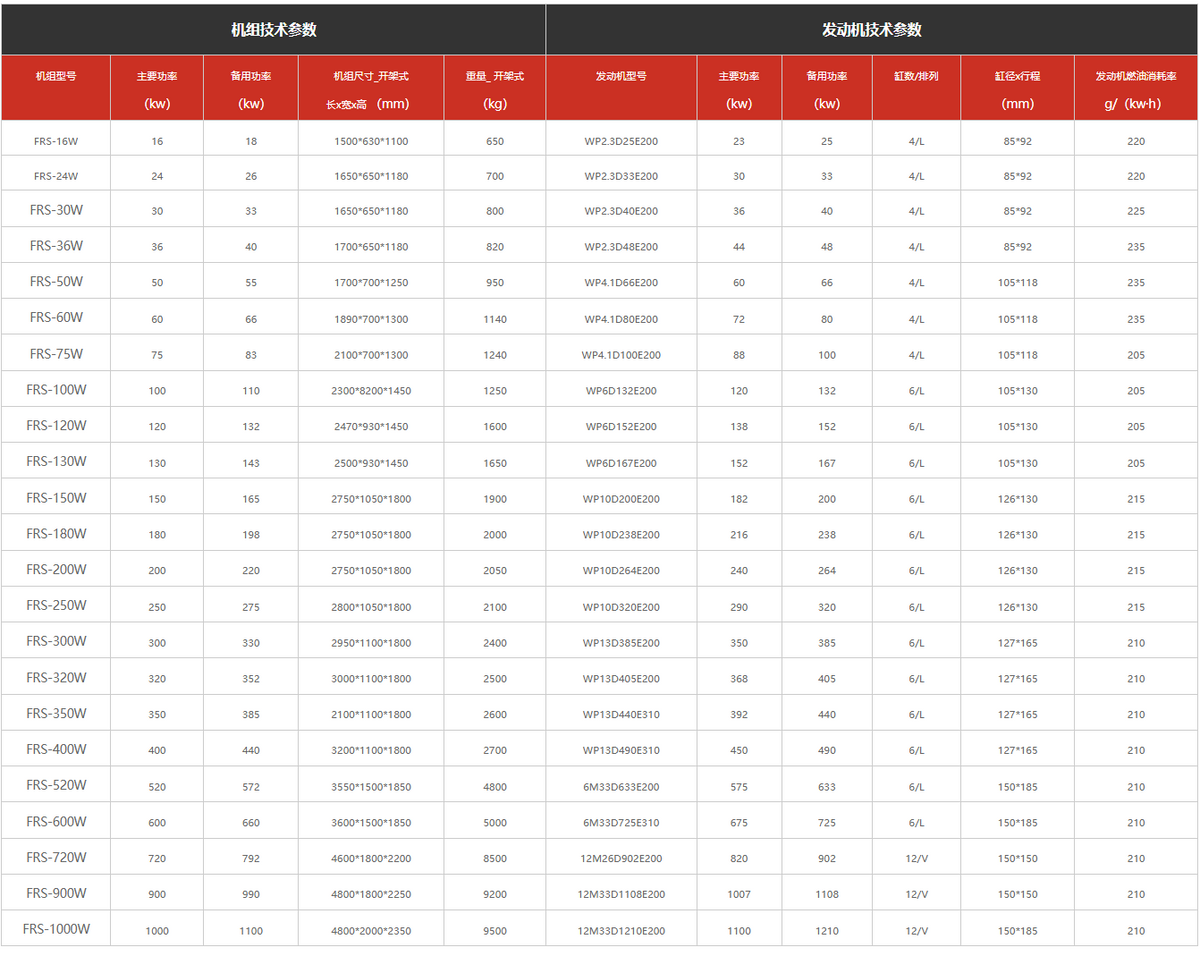Viewport: 1200px width, 956px height.
Task: Click engine model 6M33D633E200
Action: (621, 787)
